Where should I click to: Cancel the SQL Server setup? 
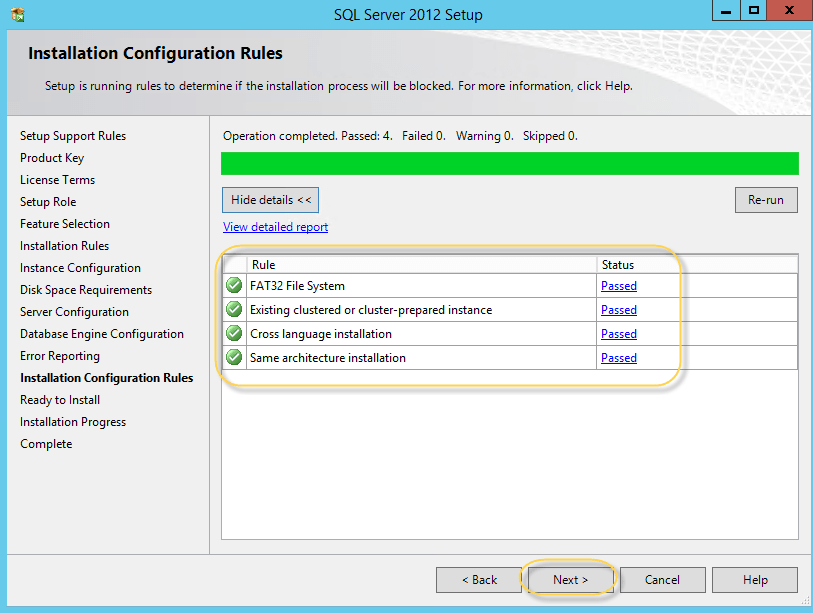[662, 580]
